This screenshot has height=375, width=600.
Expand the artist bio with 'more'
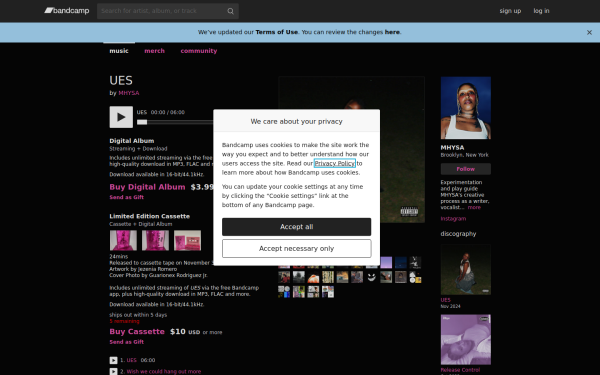coord(474,207)
